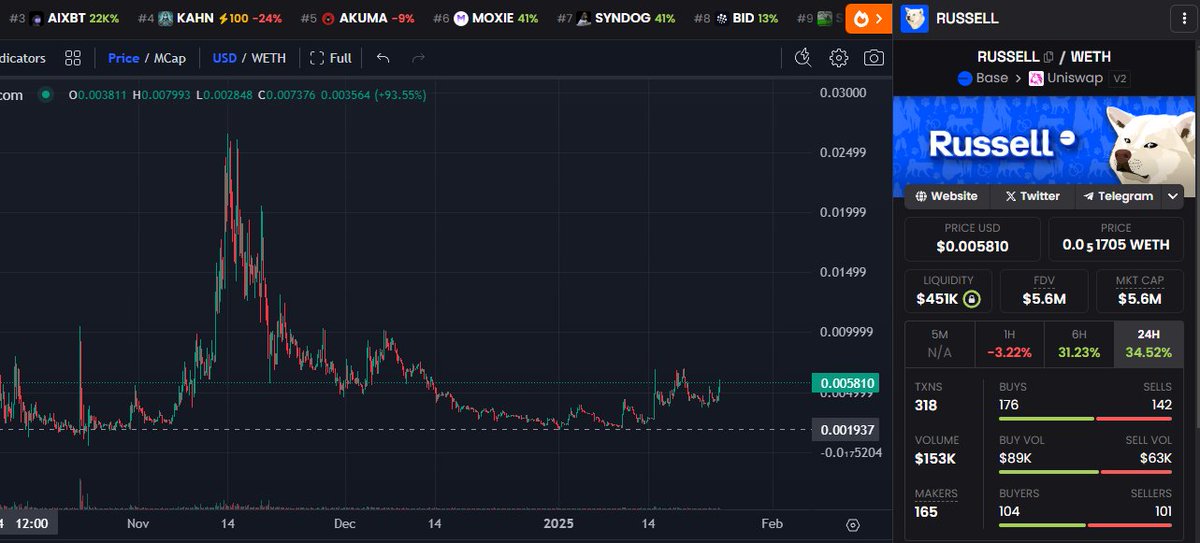
Task: Click the 0.0₅1705 WETH price box
Action: click(1116, 238)
